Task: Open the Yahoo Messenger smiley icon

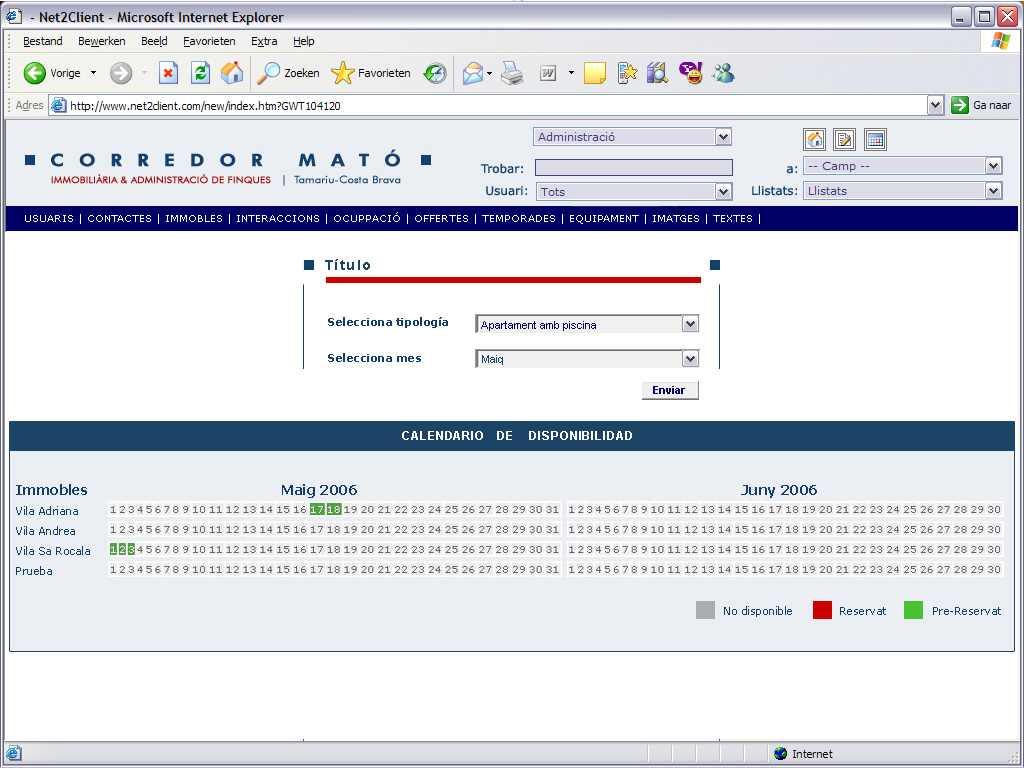Action: pos(691,73)
